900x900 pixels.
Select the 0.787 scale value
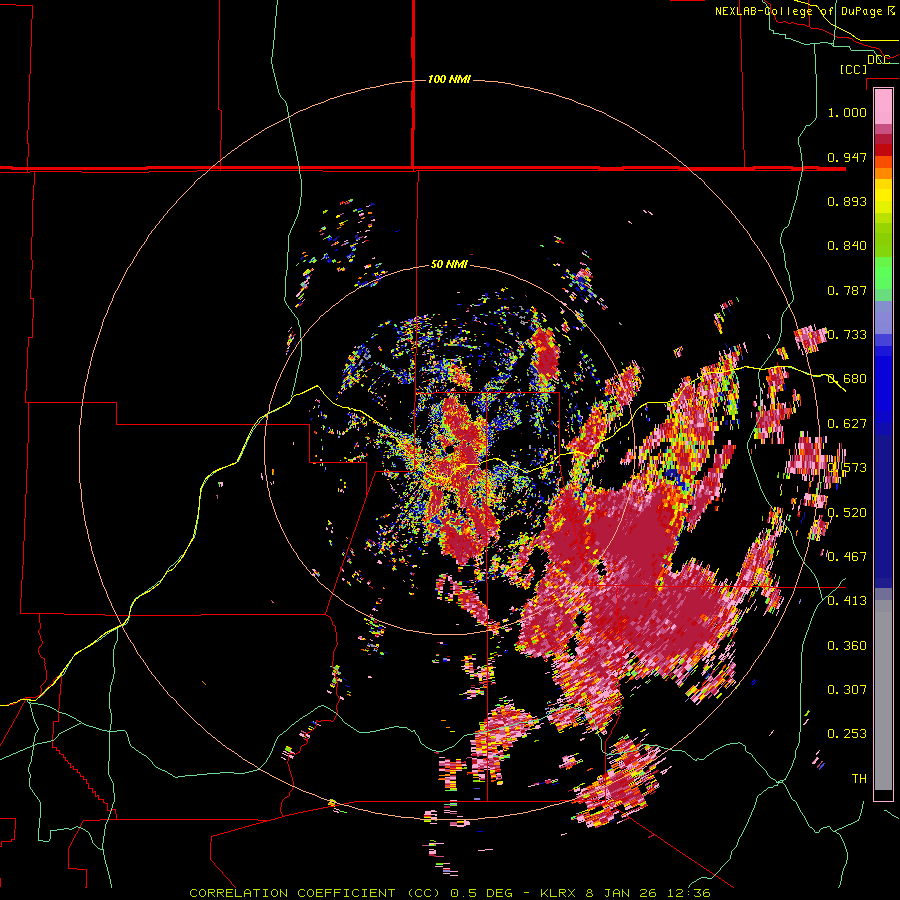(x=847, y=290)
